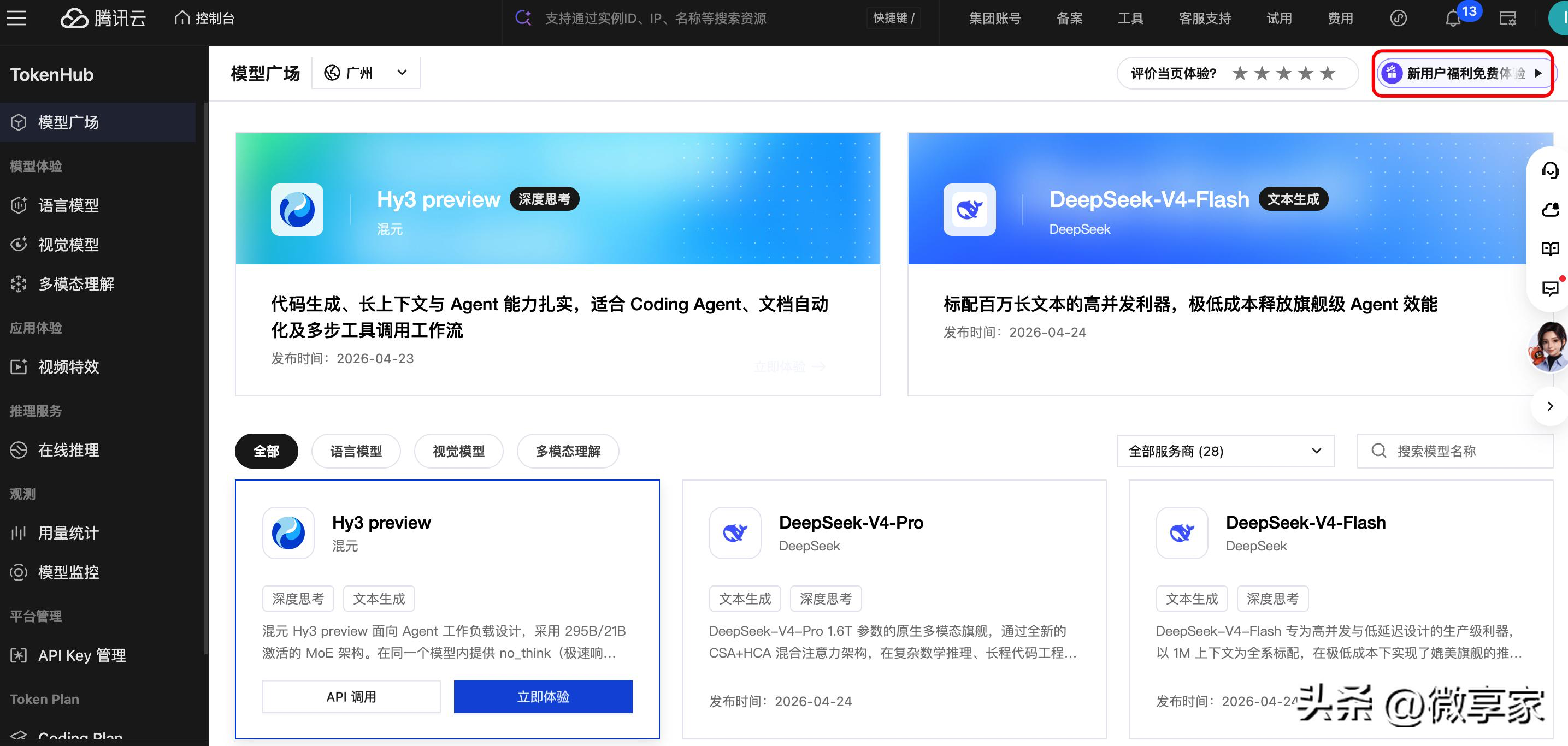Click the Hy3 preview banner logo icon
1568x746 pixels.
click(x=297, y=210)
